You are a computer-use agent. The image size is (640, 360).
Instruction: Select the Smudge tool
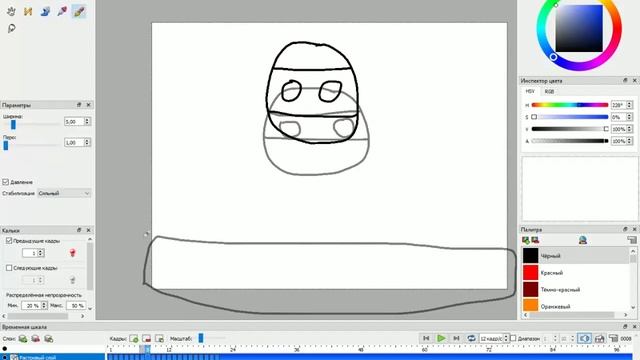11,28
